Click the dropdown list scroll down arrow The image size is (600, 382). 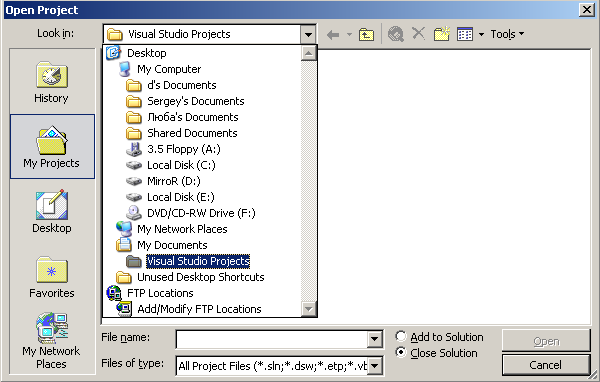pos(308,309)
